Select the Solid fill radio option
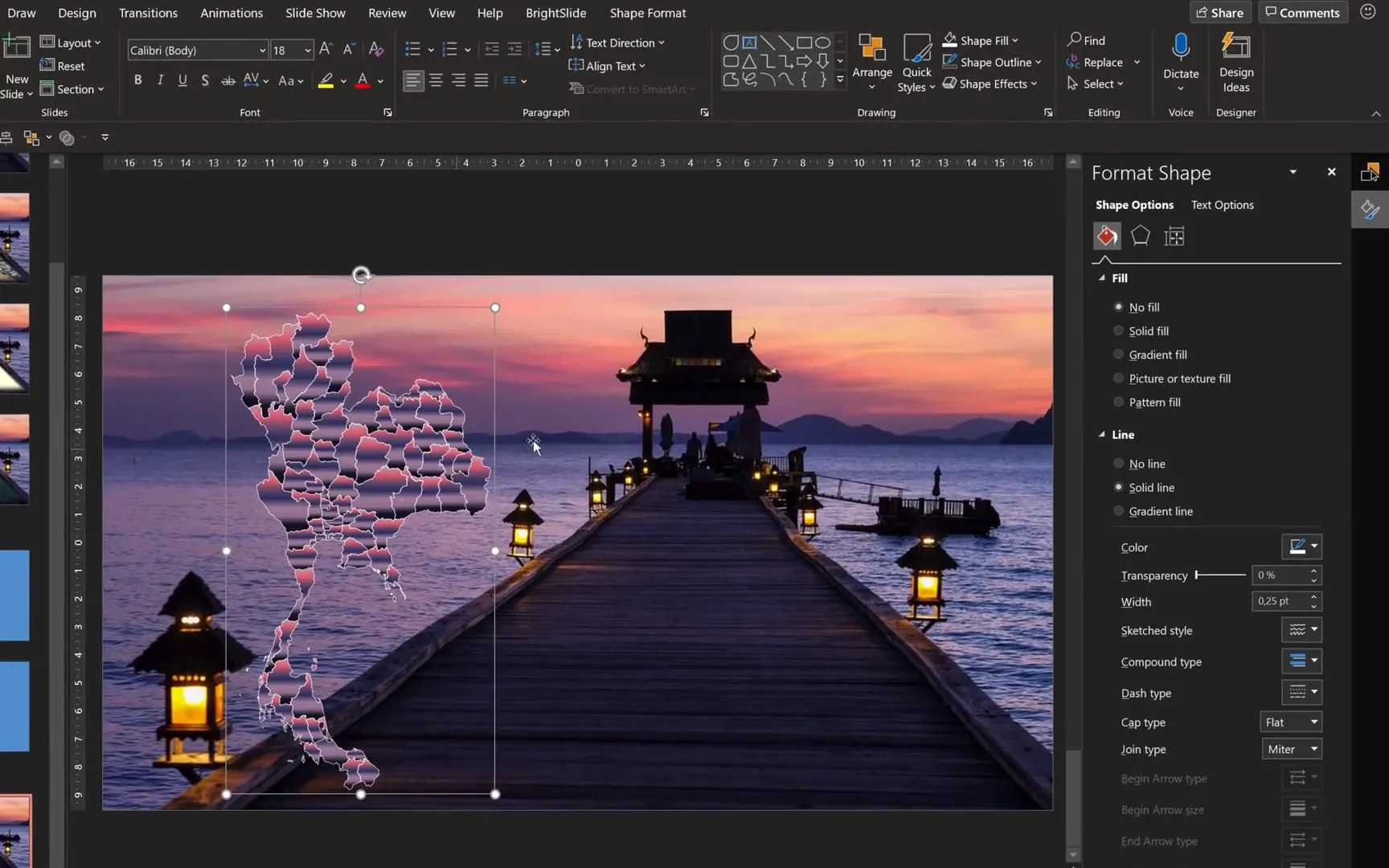 click(x=1118, y=331)
